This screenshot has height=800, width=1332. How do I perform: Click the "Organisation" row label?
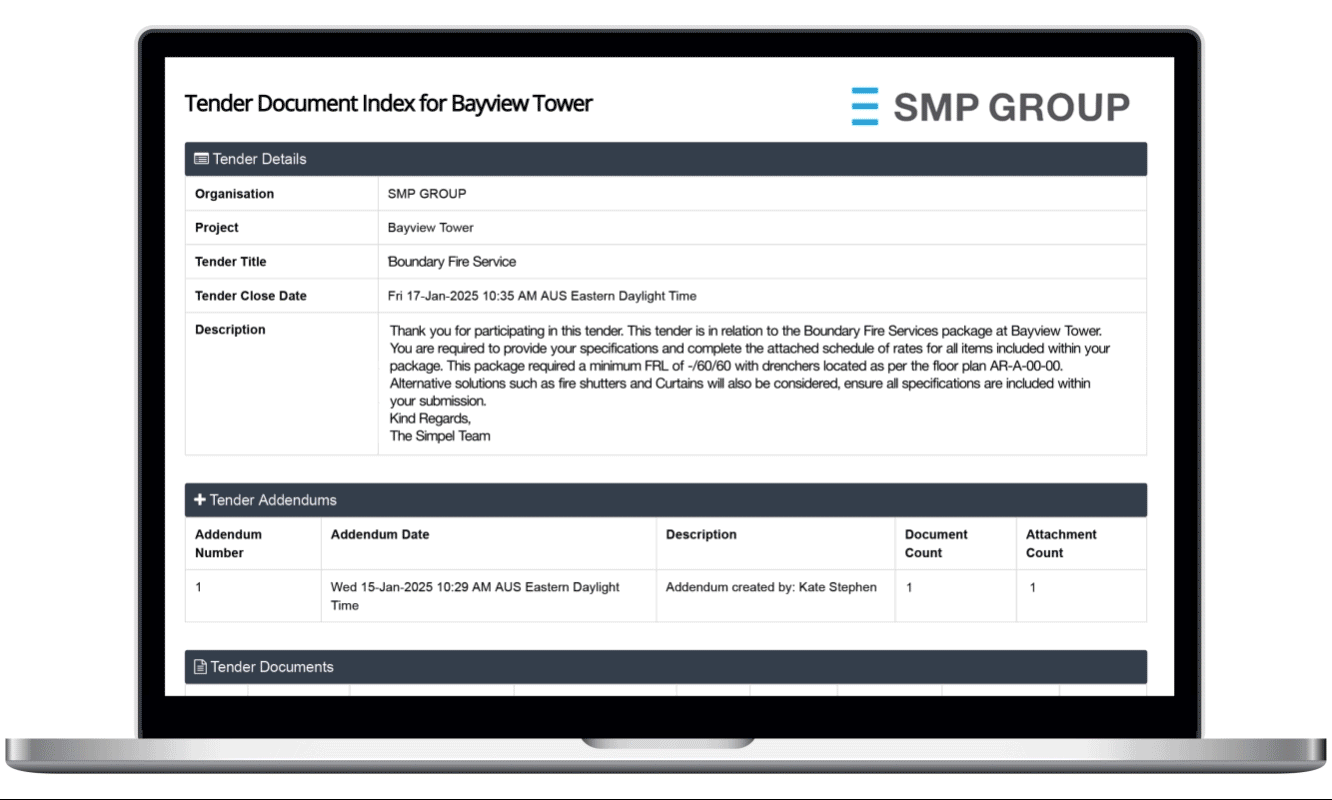234,194
